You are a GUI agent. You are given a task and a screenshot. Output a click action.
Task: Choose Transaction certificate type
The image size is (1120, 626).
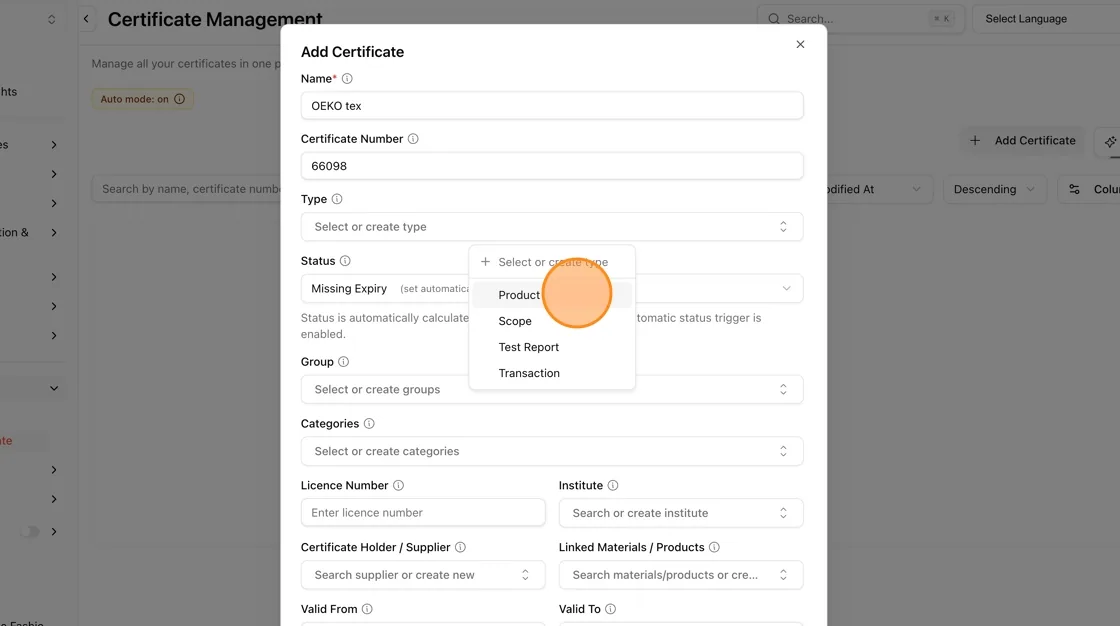tap(552, 373)
